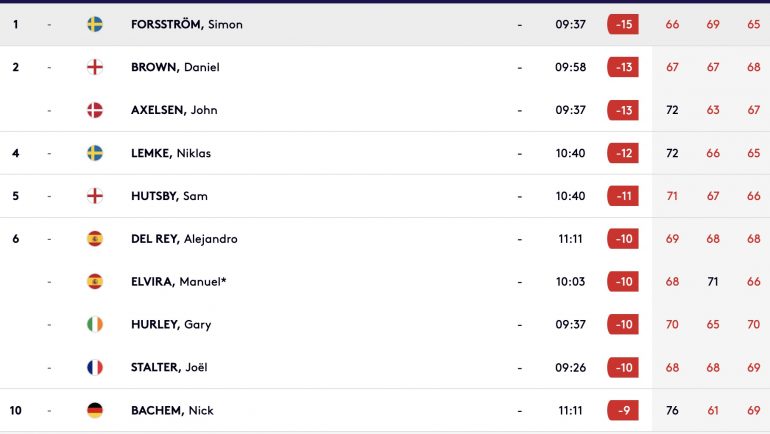Open BROWN, Daniel player details

coord(175,67)
